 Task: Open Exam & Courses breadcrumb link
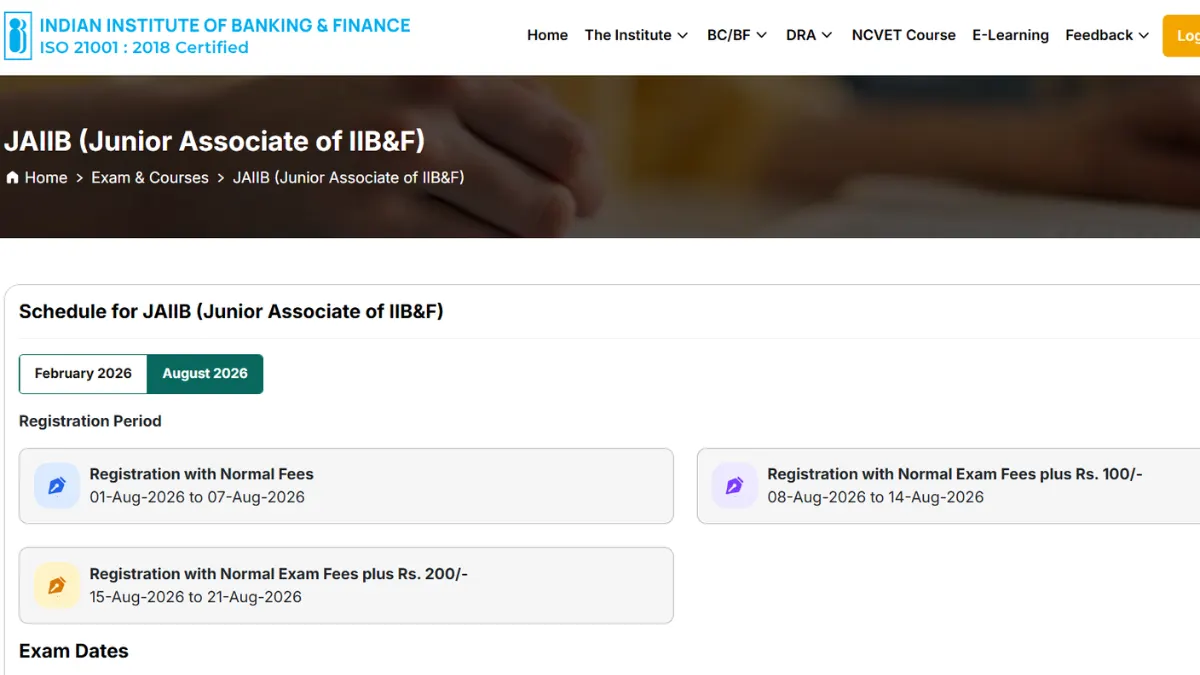[150, 178]
